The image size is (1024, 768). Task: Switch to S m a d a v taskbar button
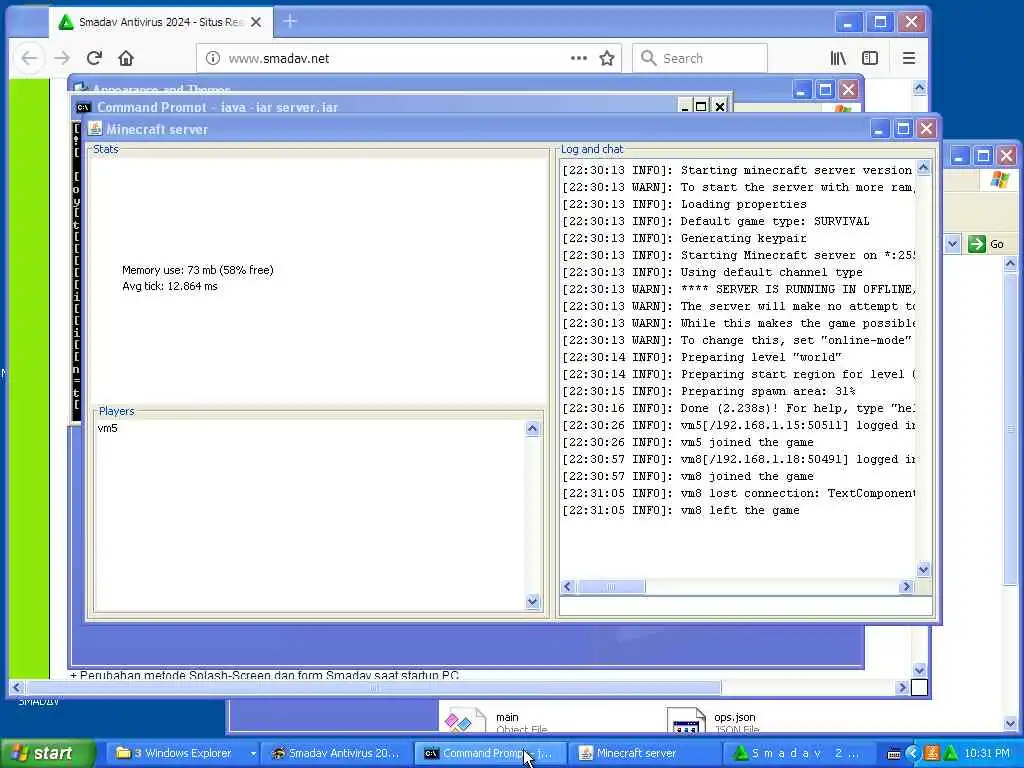click(x=797, y=753)
